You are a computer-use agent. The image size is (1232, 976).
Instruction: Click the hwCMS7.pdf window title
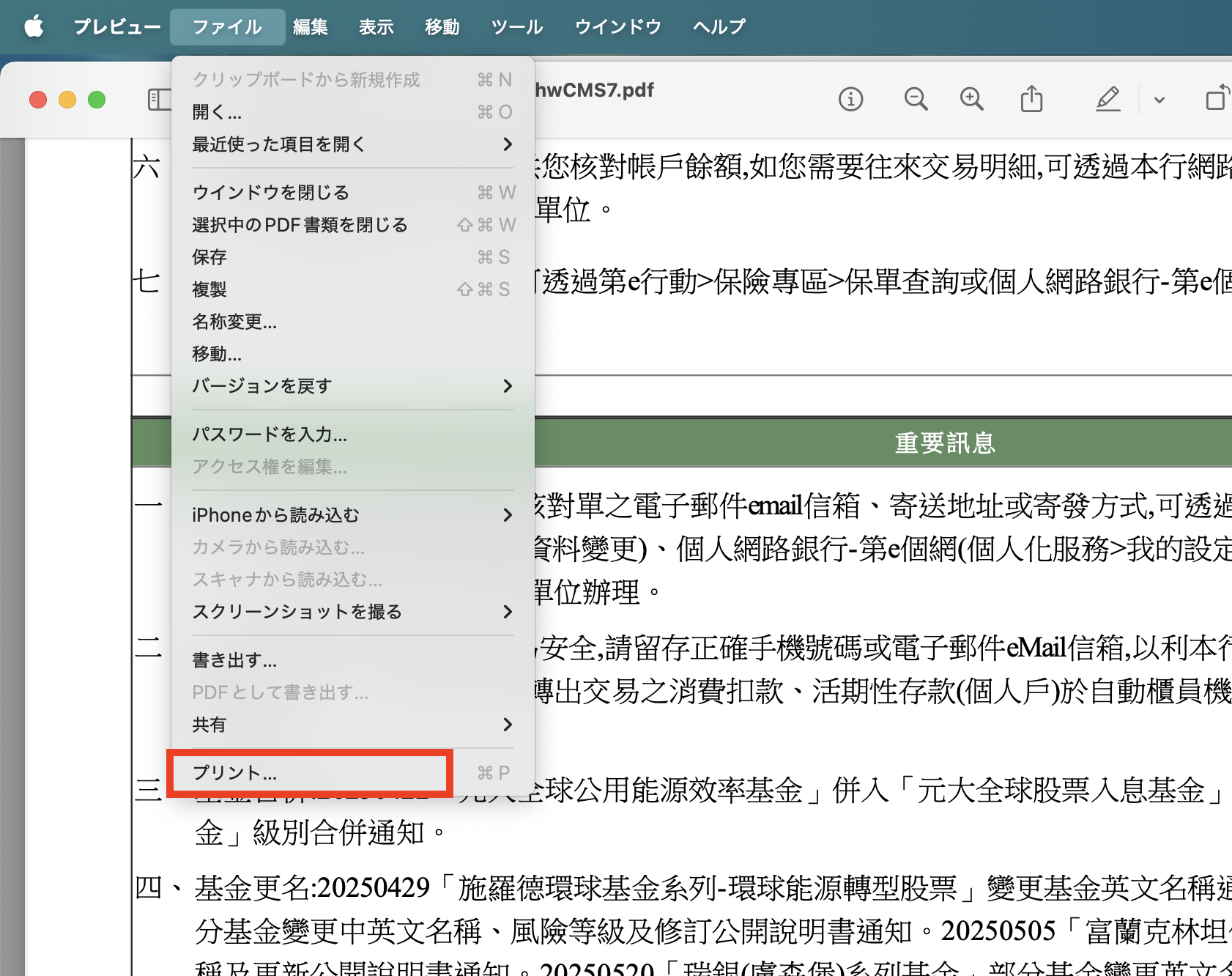595,90
